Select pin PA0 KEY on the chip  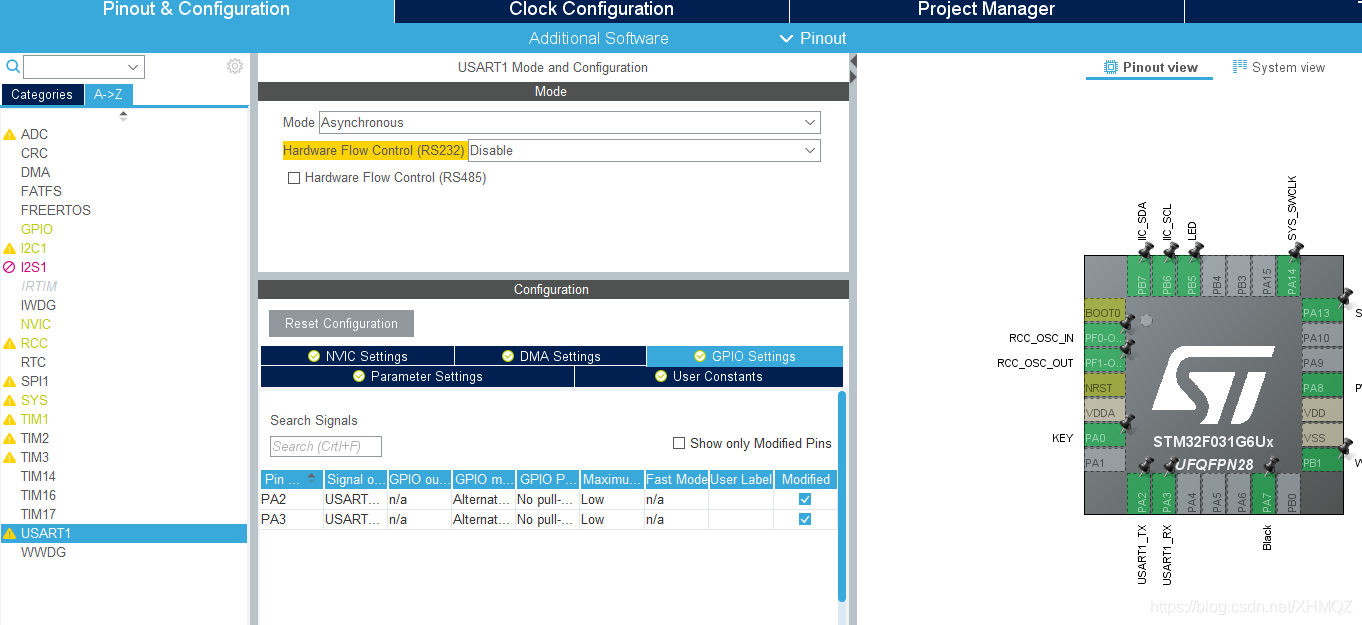tap(1104, 437)
